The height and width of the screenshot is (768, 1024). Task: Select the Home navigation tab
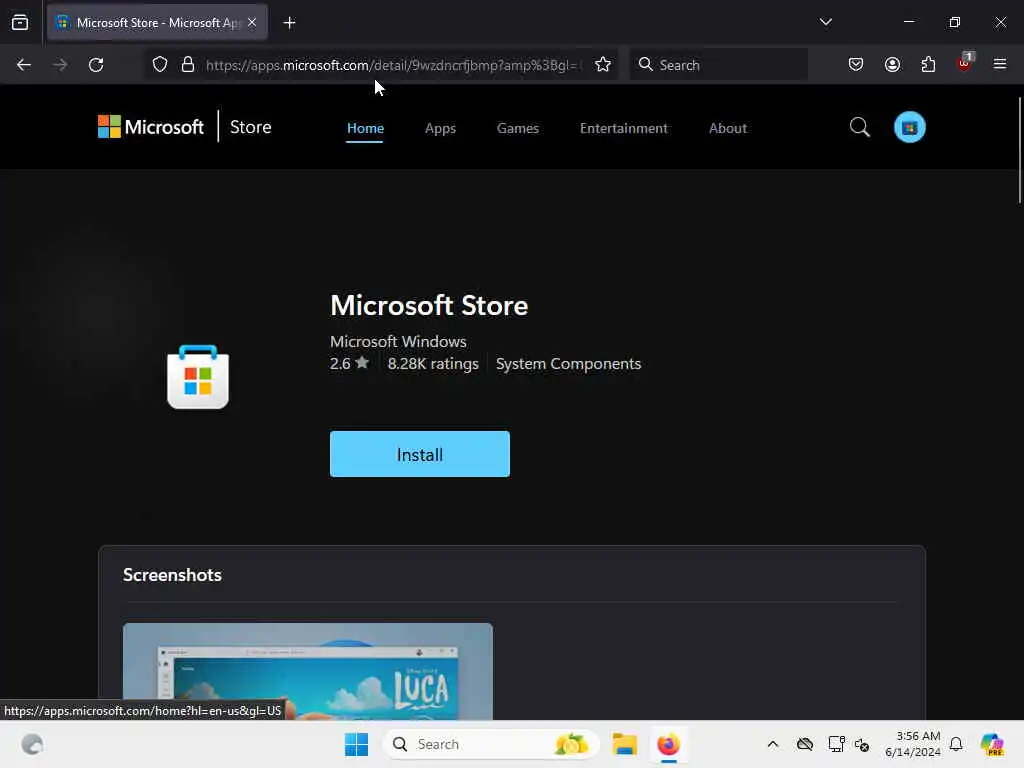pos(365,128)
